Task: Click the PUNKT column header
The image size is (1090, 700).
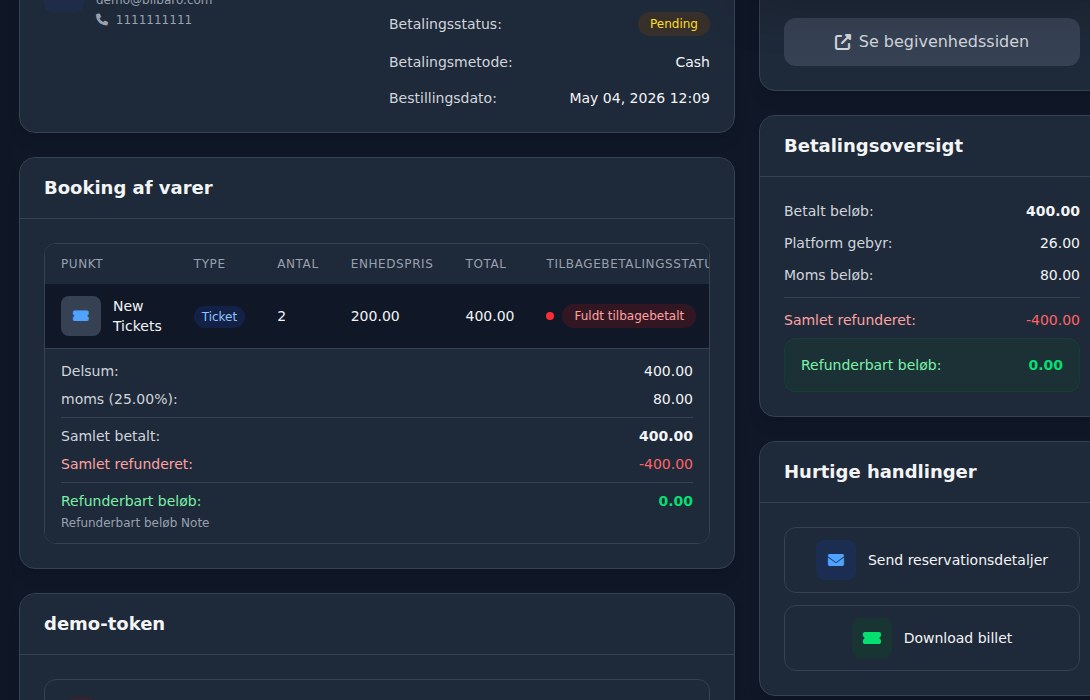Action: (x=82, y=264)
